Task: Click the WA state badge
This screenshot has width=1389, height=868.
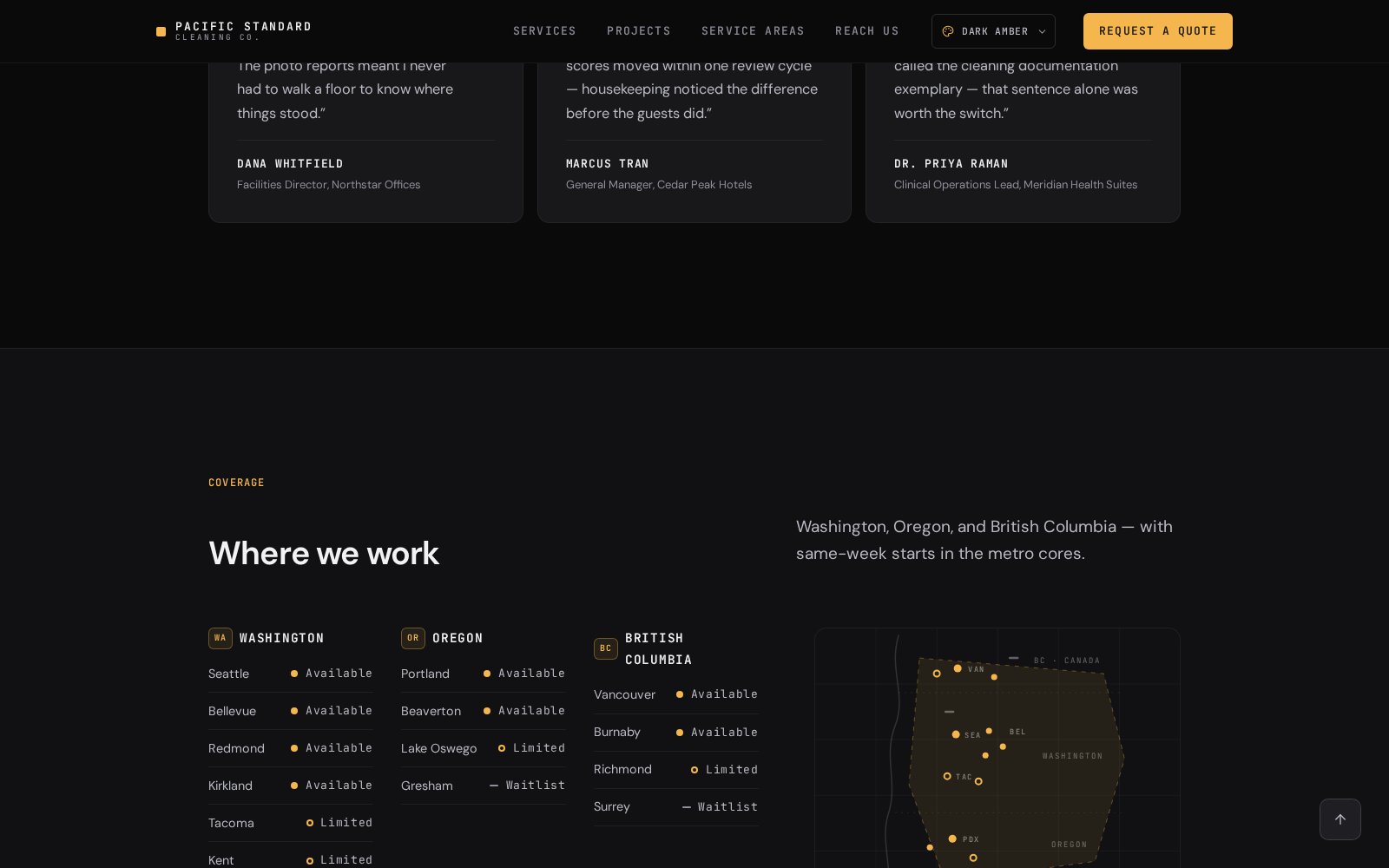Action: 221,638
